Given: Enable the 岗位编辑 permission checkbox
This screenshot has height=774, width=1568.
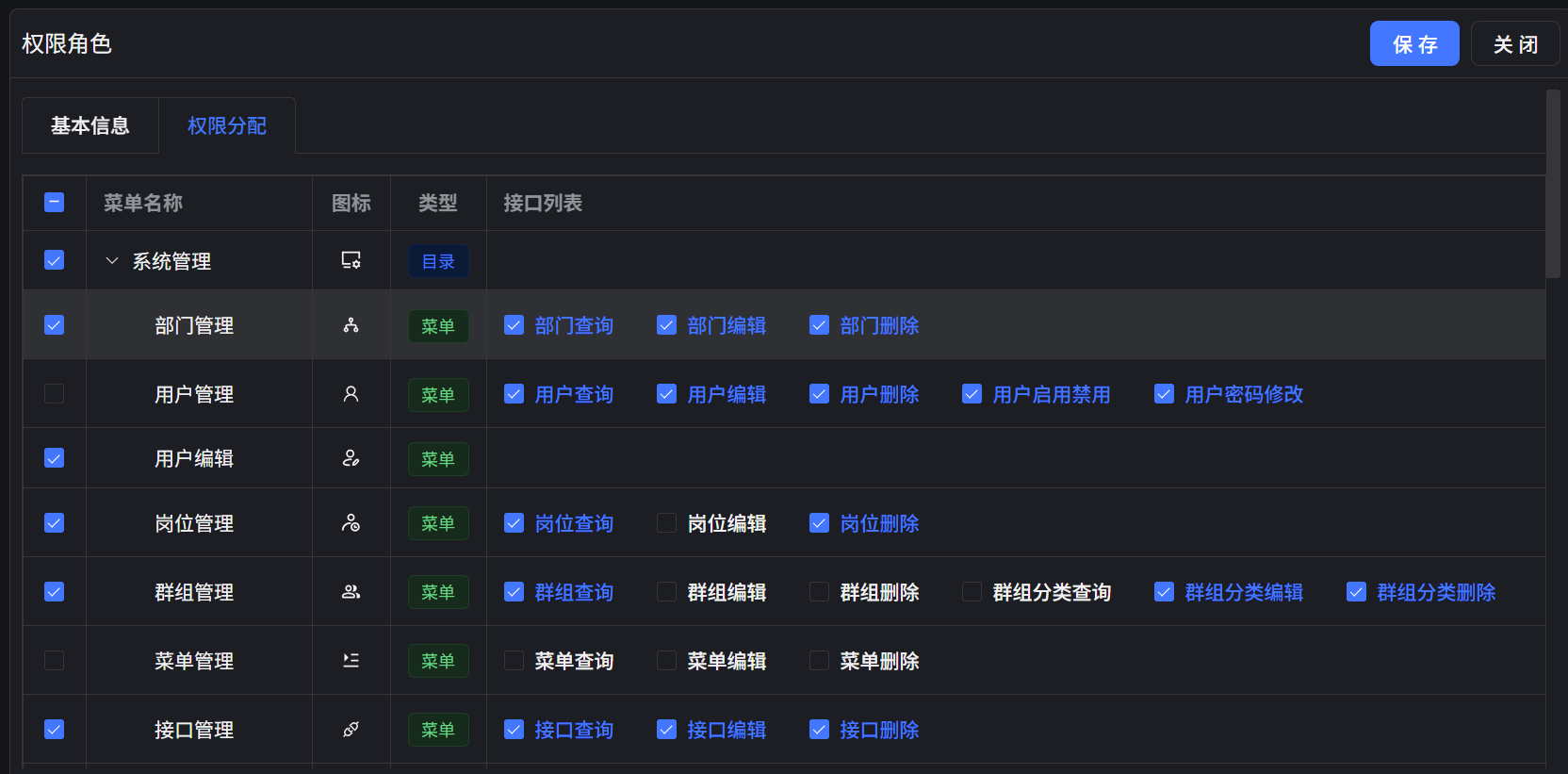Looking at the screenshot, I should [x=666, y=523].
